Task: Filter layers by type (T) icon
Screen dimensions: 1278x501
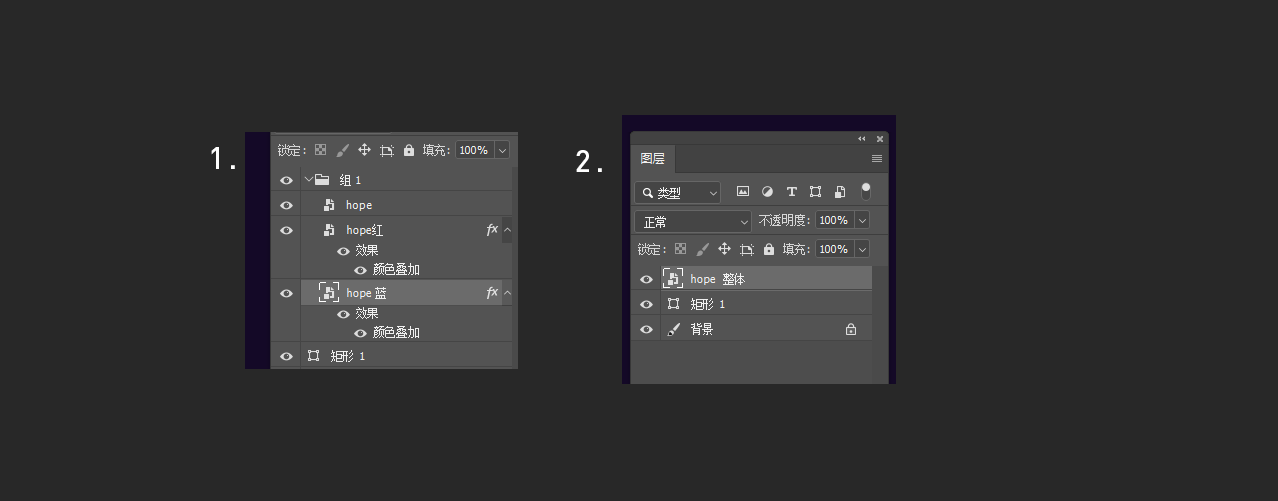Action: (791, 192)
